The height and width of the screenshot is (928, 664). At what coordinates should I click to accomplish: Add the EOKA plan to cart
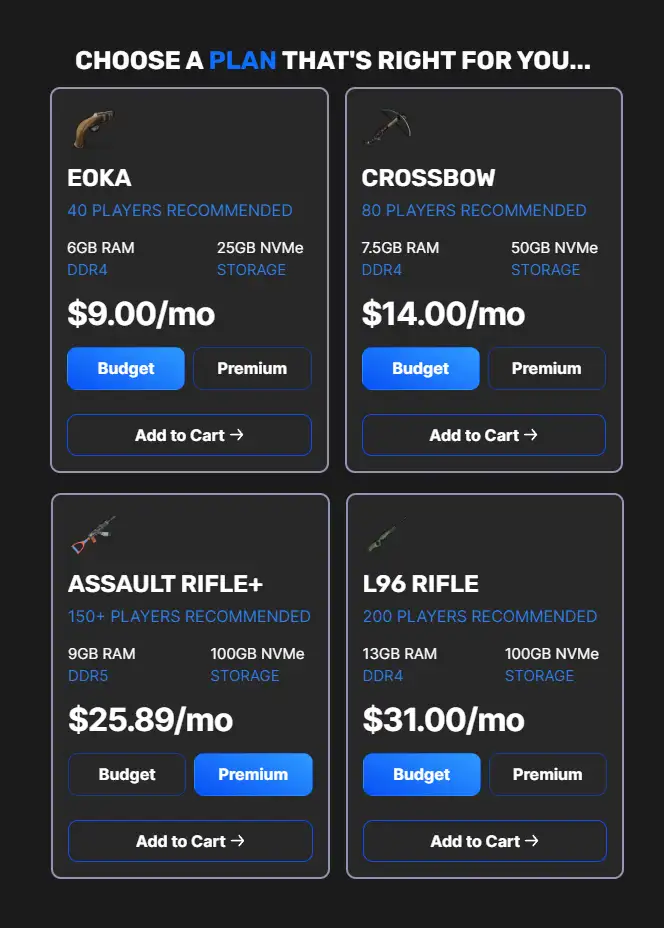tap(188, 435)
